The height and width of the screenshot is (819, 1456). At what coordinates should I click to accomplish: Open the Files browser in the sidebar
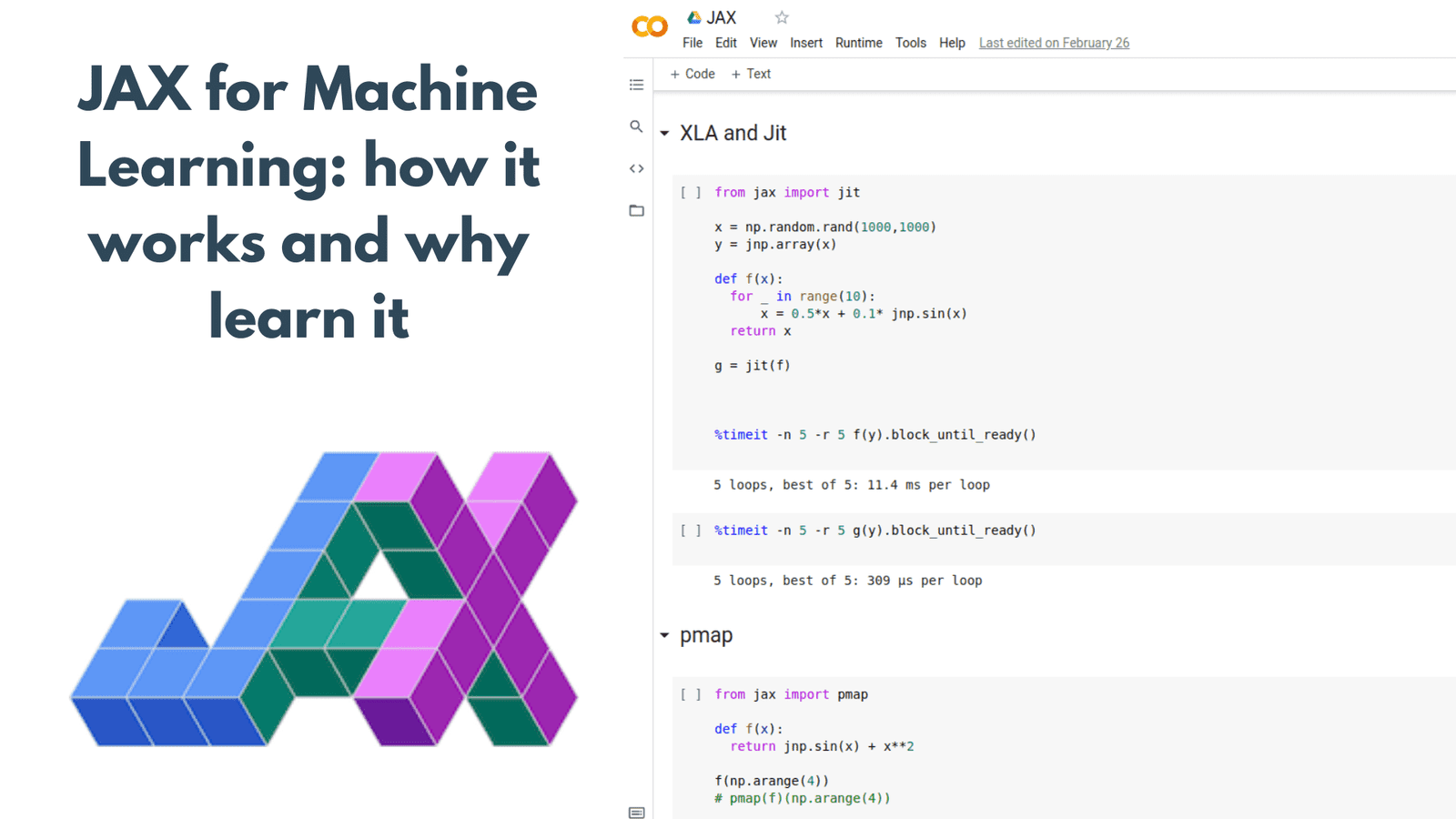coord(636,210)
